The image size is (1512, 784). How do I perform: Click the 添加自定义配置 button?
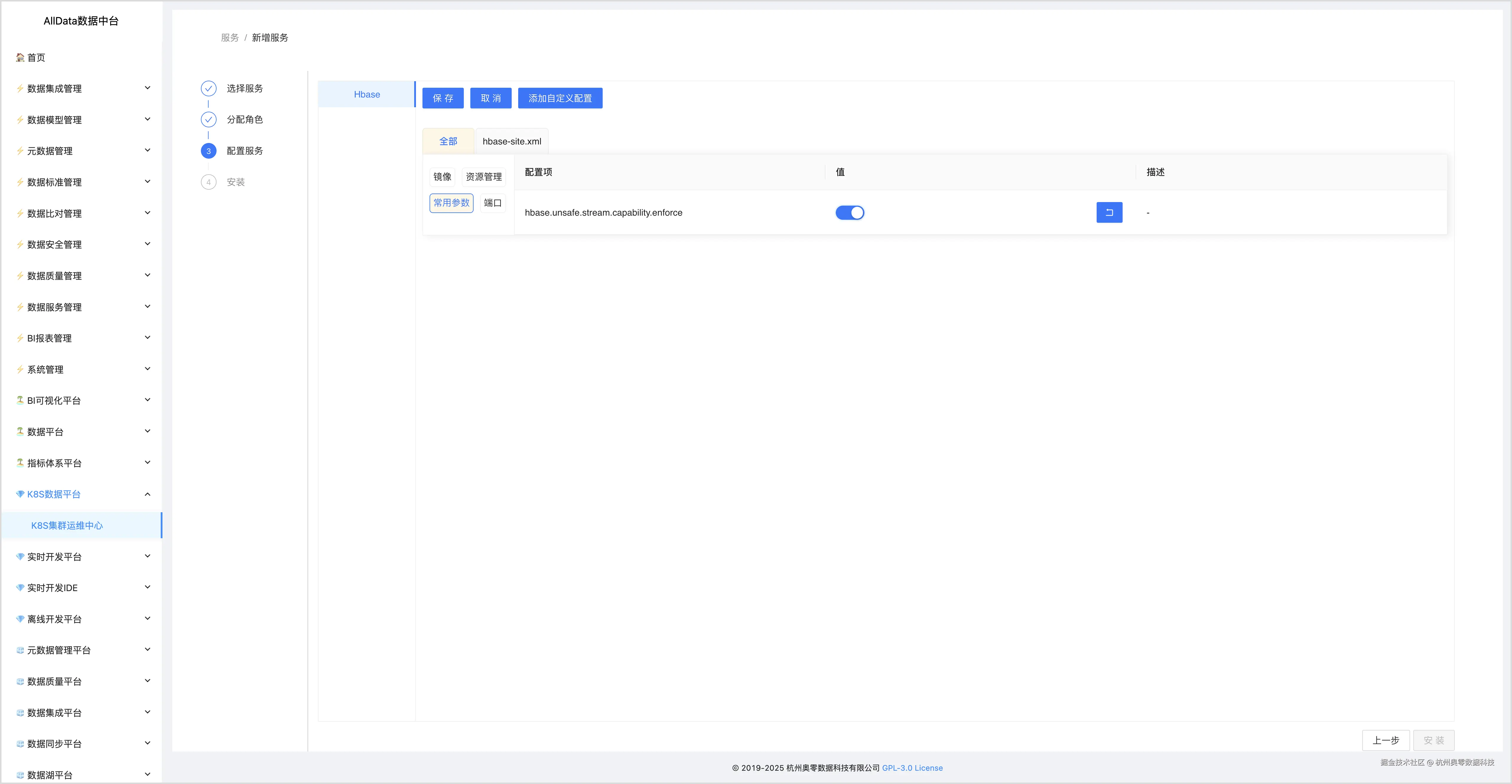560,99
